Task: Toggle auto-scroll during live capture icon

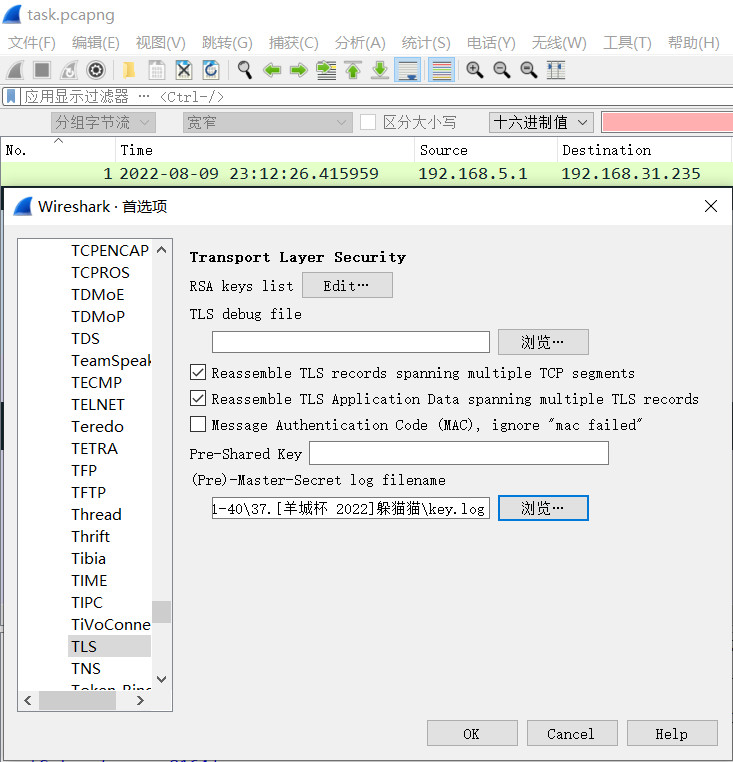Action: point(407,70)
